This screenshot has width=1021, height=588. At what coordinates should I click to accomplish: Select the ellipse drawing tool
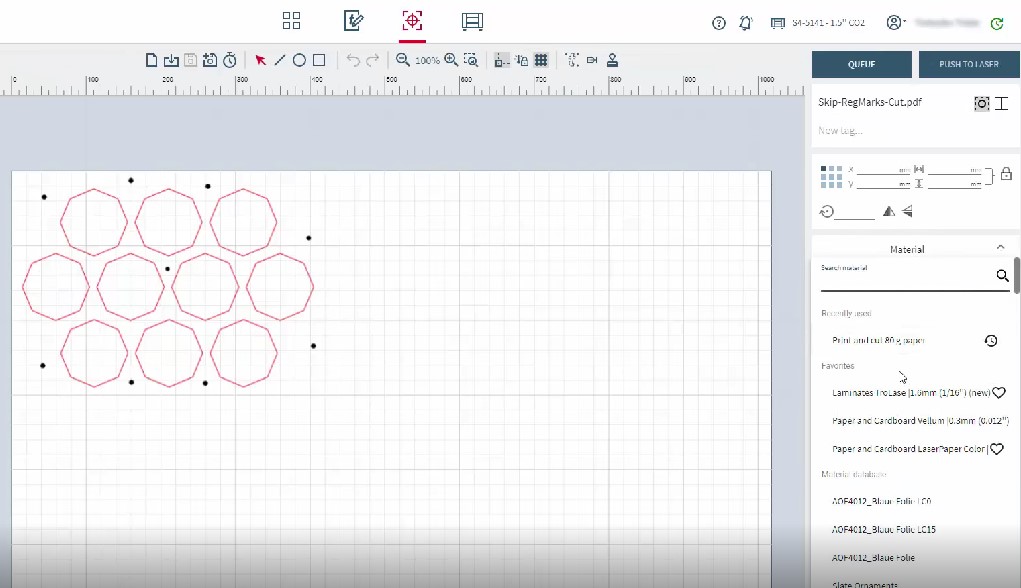(x=299, y=60)
